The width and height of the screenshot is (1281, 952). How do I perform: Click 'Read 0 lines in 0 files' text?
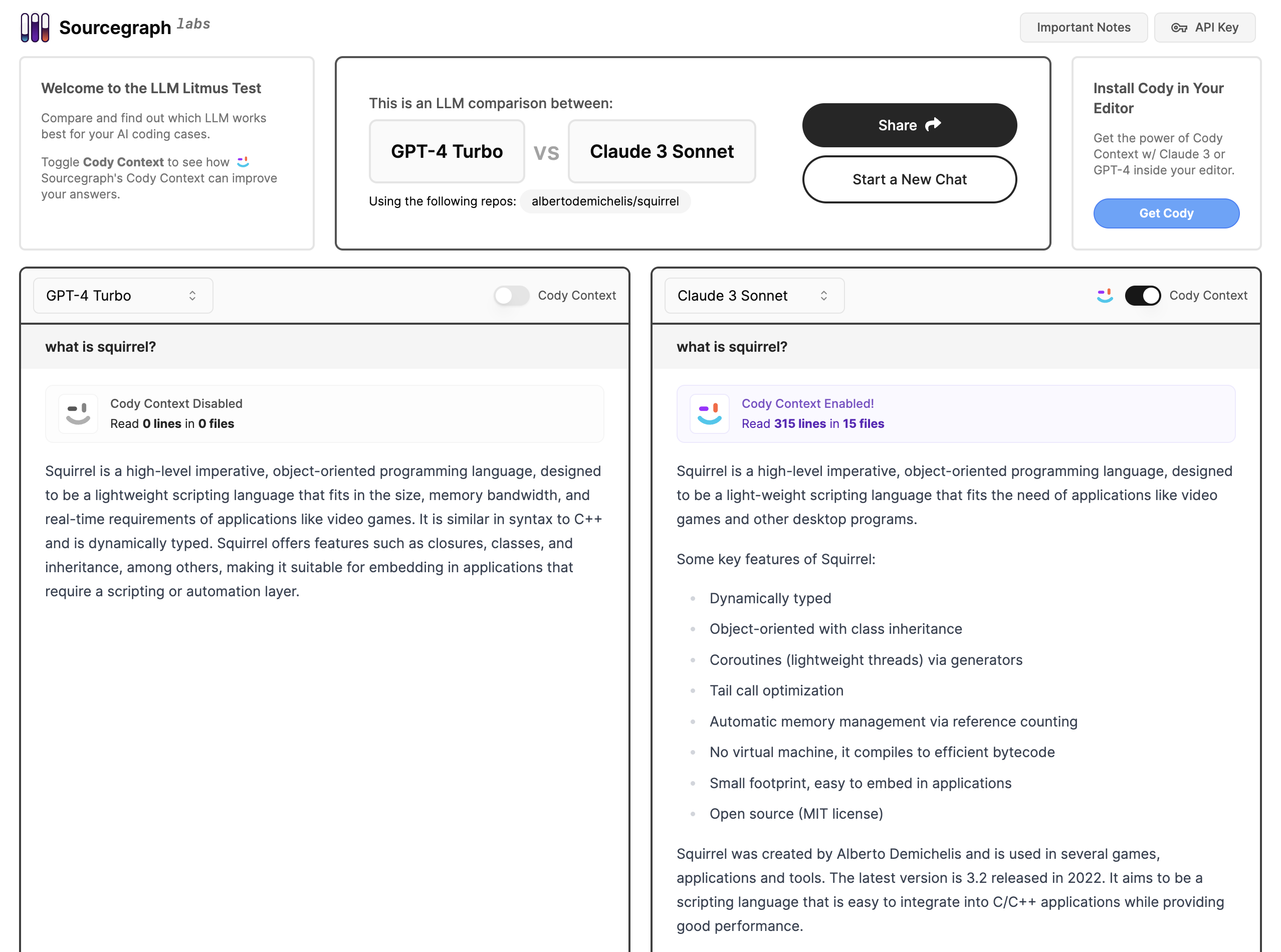(172, 423)
